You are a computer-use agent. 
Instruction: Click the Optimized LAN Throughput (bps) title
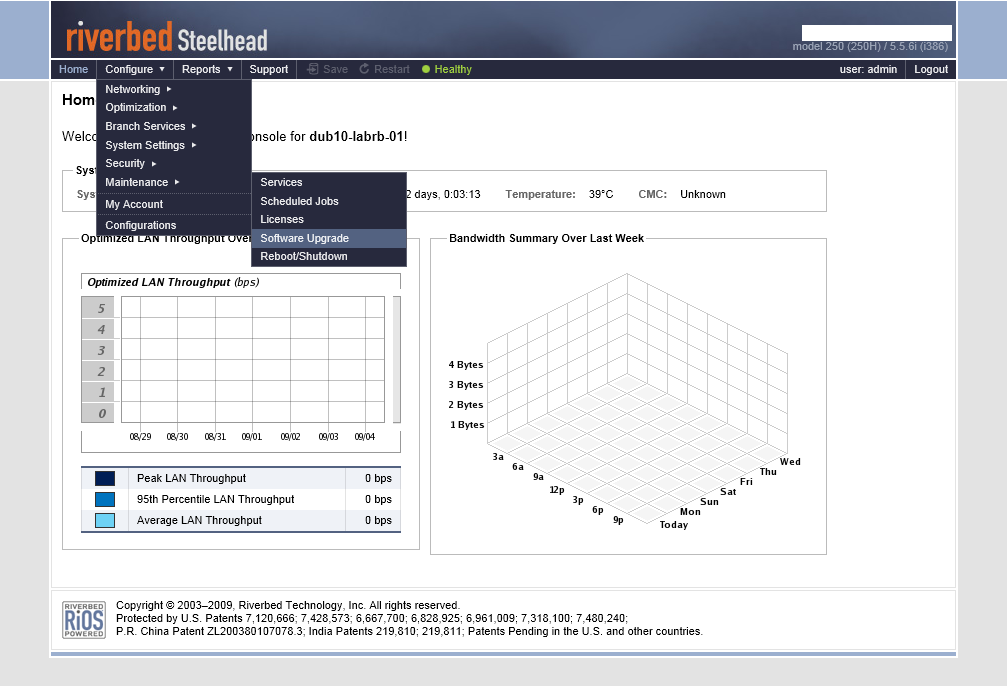(173, 282)
